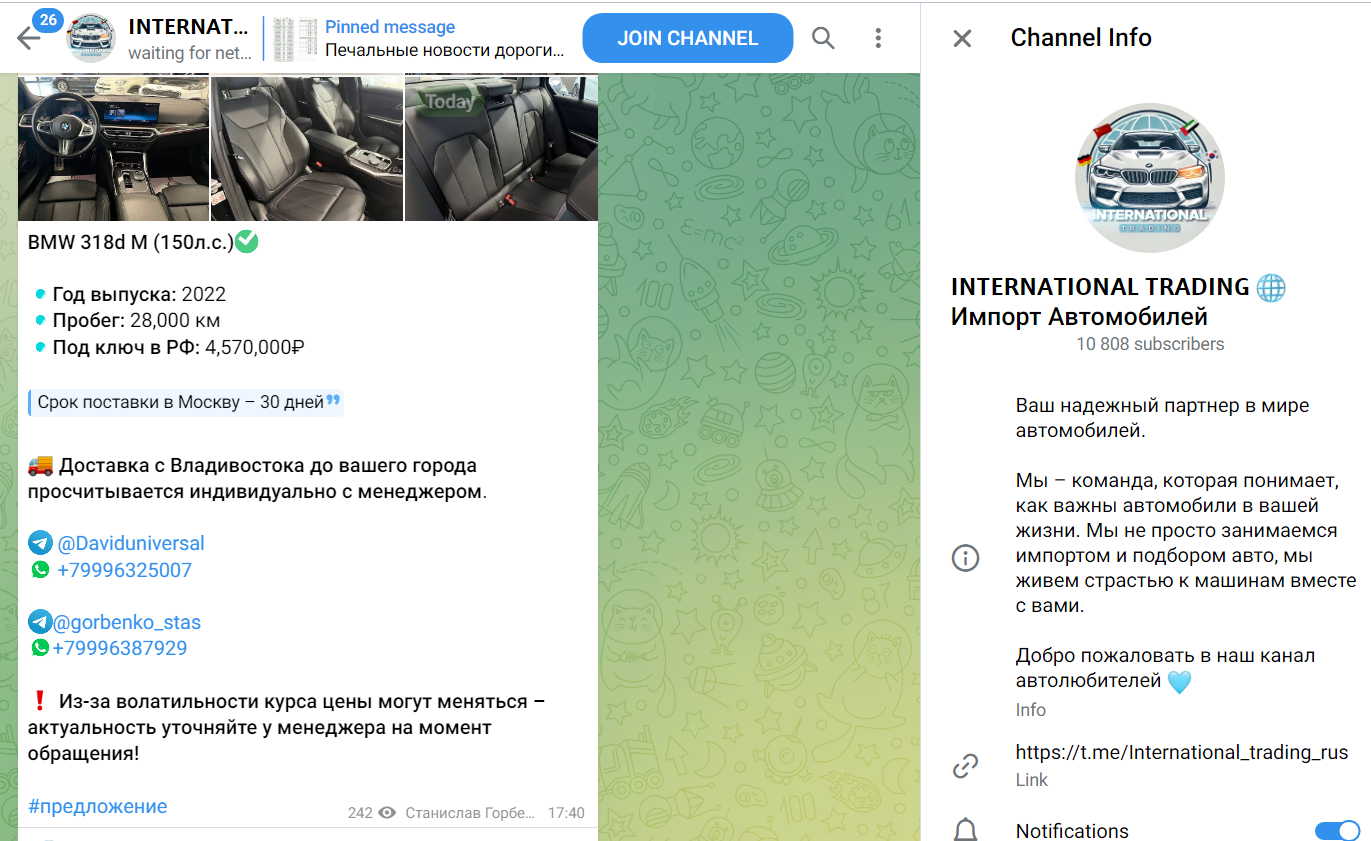This screenshot has height=841, width=1371.
Task: Close the Channel Info panel
Action: 962,38
